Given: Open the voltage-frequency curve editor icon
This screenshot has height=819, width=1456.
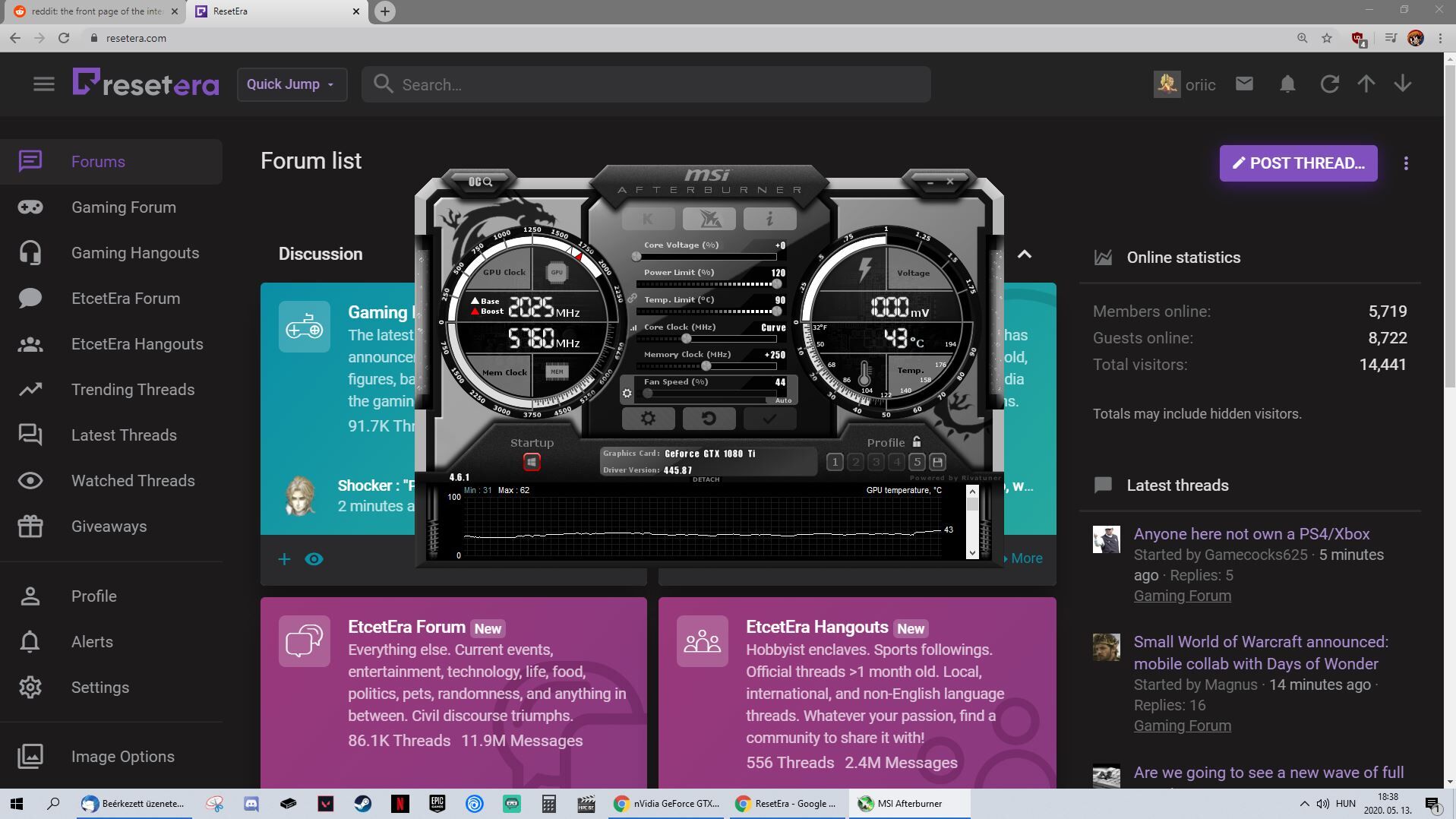Looking at the screenshot, I should click(x=633, y=327).
